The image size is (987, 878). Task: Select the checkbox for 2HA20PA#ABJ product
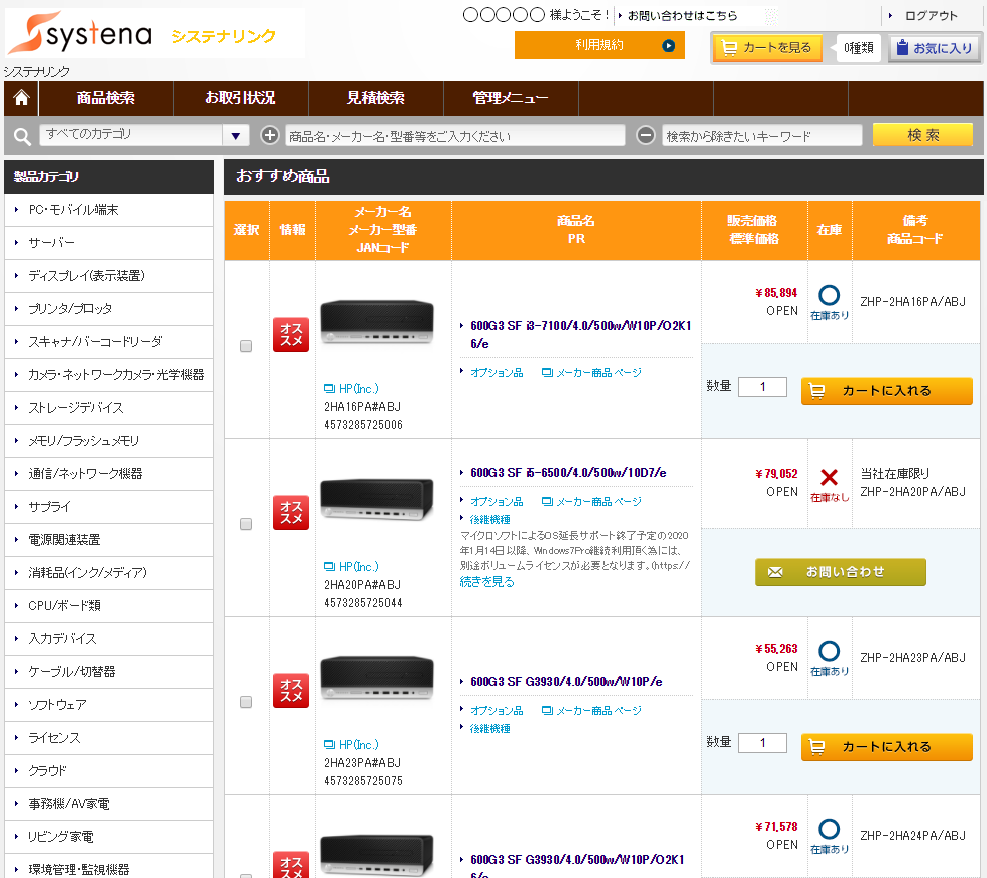[246, 524]
